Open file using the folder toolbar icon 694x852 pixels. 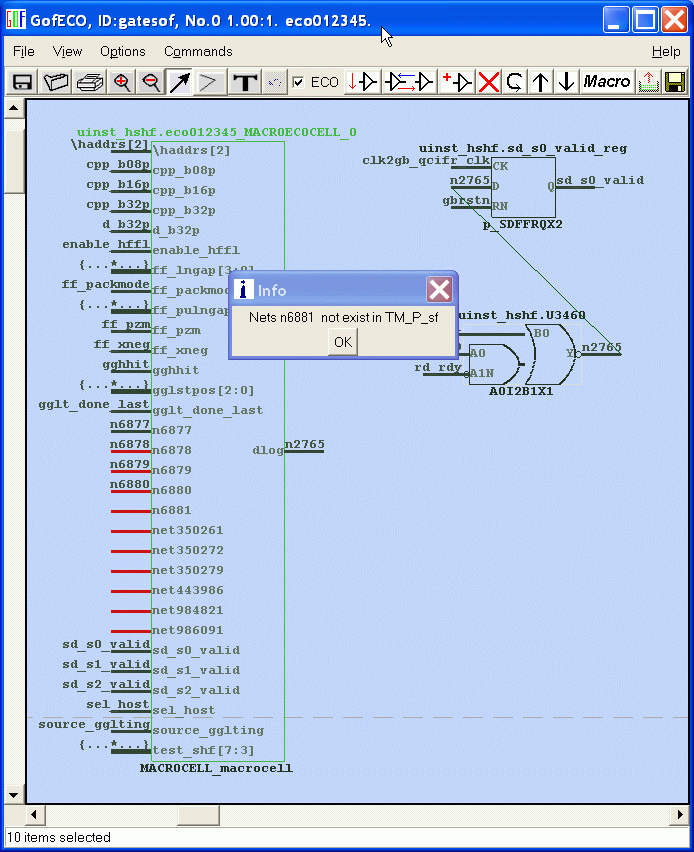point(56,82)
